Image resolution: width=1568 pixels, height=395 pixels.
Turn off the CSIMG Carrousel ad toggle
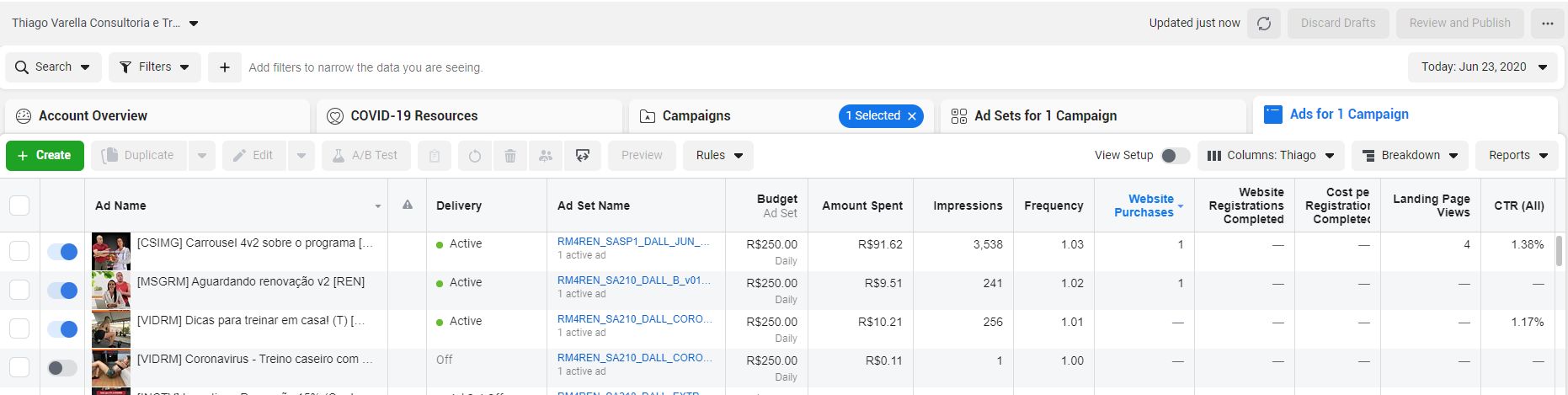tap(62, 252)
